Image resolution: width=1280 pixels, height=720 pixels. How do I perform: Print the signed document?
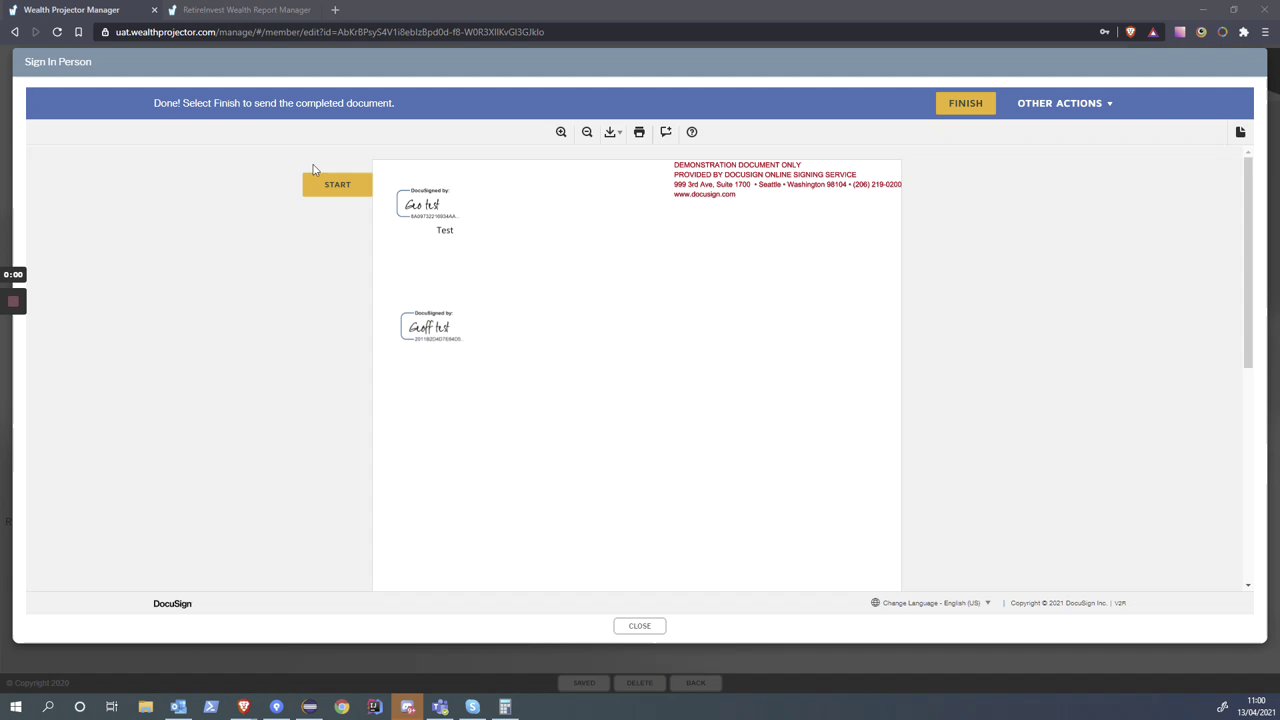click(x=639, y=132)
